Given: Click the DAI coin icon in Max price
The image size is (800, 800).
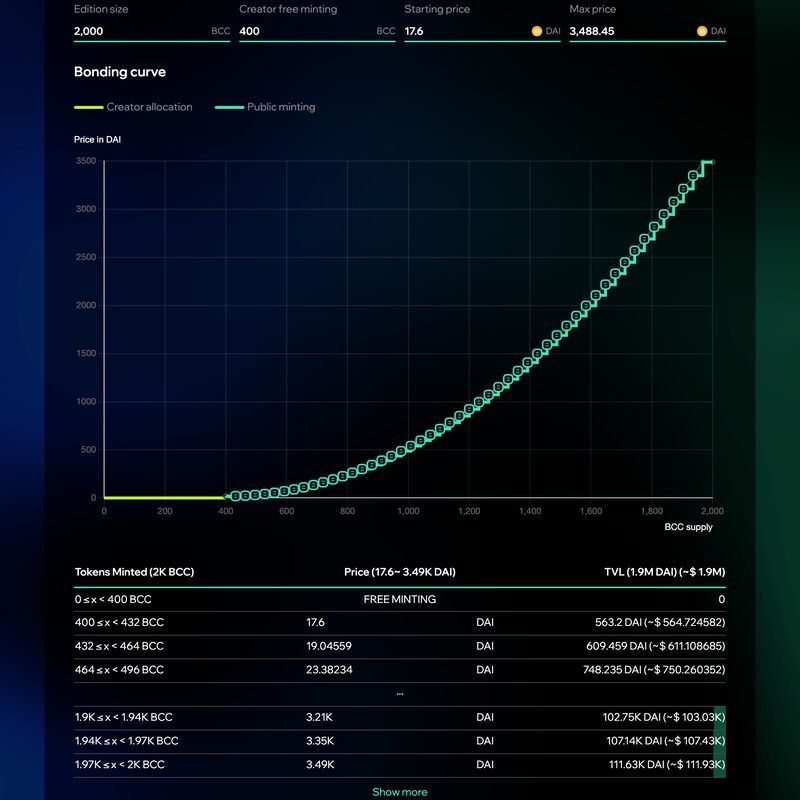Looking at the screenshot, I should pyautogui.click(x=702, y=31).
